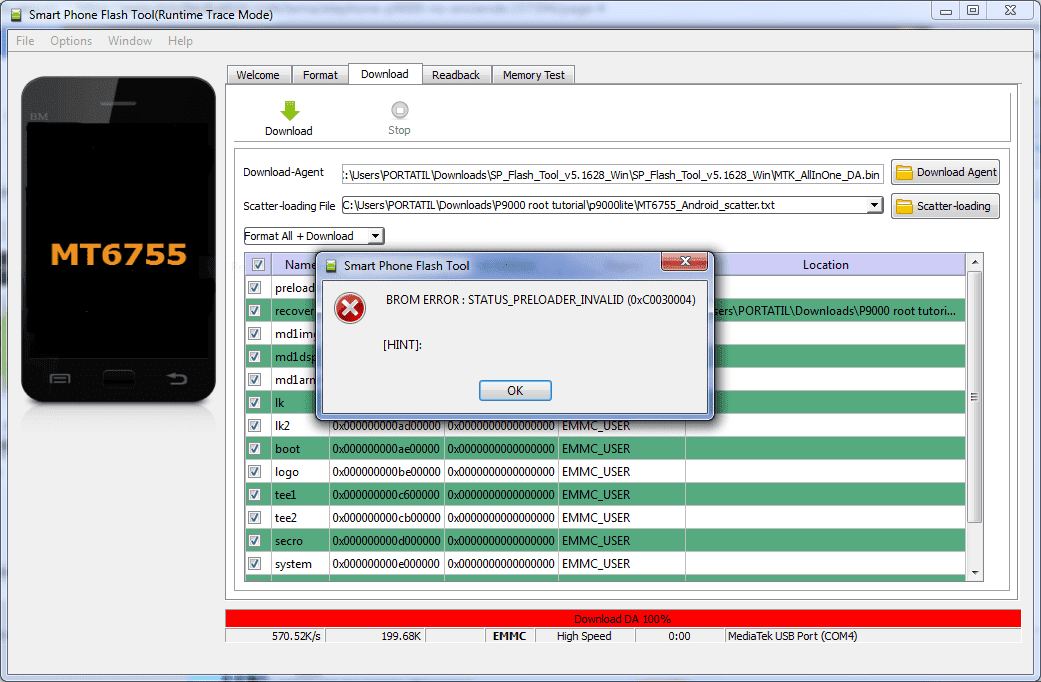The width and height of the screenshot is (1041, 682).
Task: Uncheck the system row checkbox
Action: point(254,564)
